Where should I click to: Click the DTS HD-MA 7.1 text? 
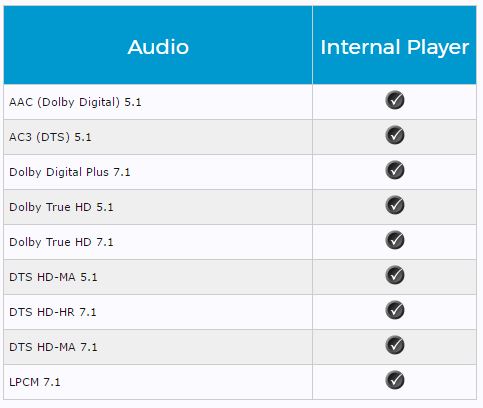53,347
